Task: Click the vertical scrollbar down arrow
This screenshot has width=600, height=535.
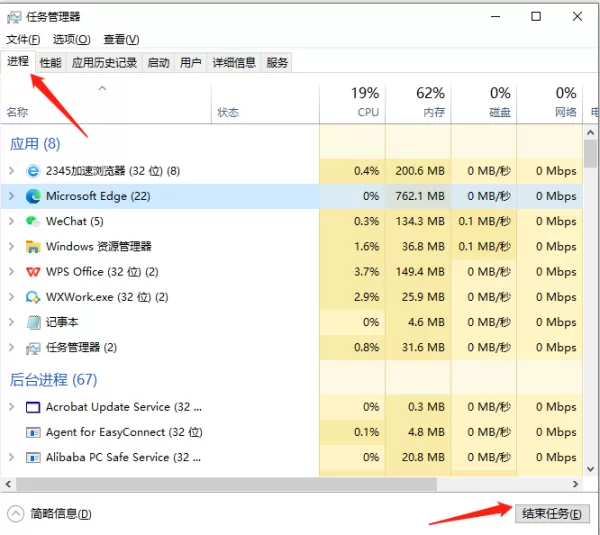Action: tap(590, 469)
